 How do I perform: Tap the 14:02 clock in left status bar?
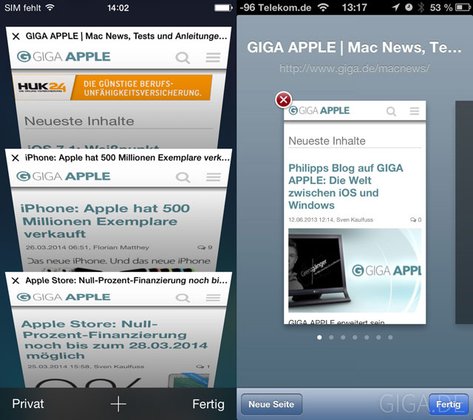(x=118, y=8)
